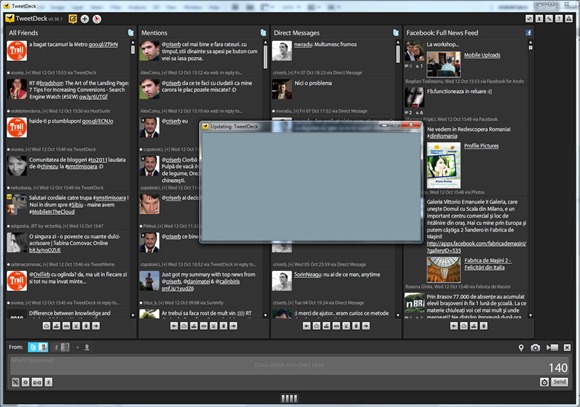Click the 'aa' text tool icon below compose box

coord(37,382)
